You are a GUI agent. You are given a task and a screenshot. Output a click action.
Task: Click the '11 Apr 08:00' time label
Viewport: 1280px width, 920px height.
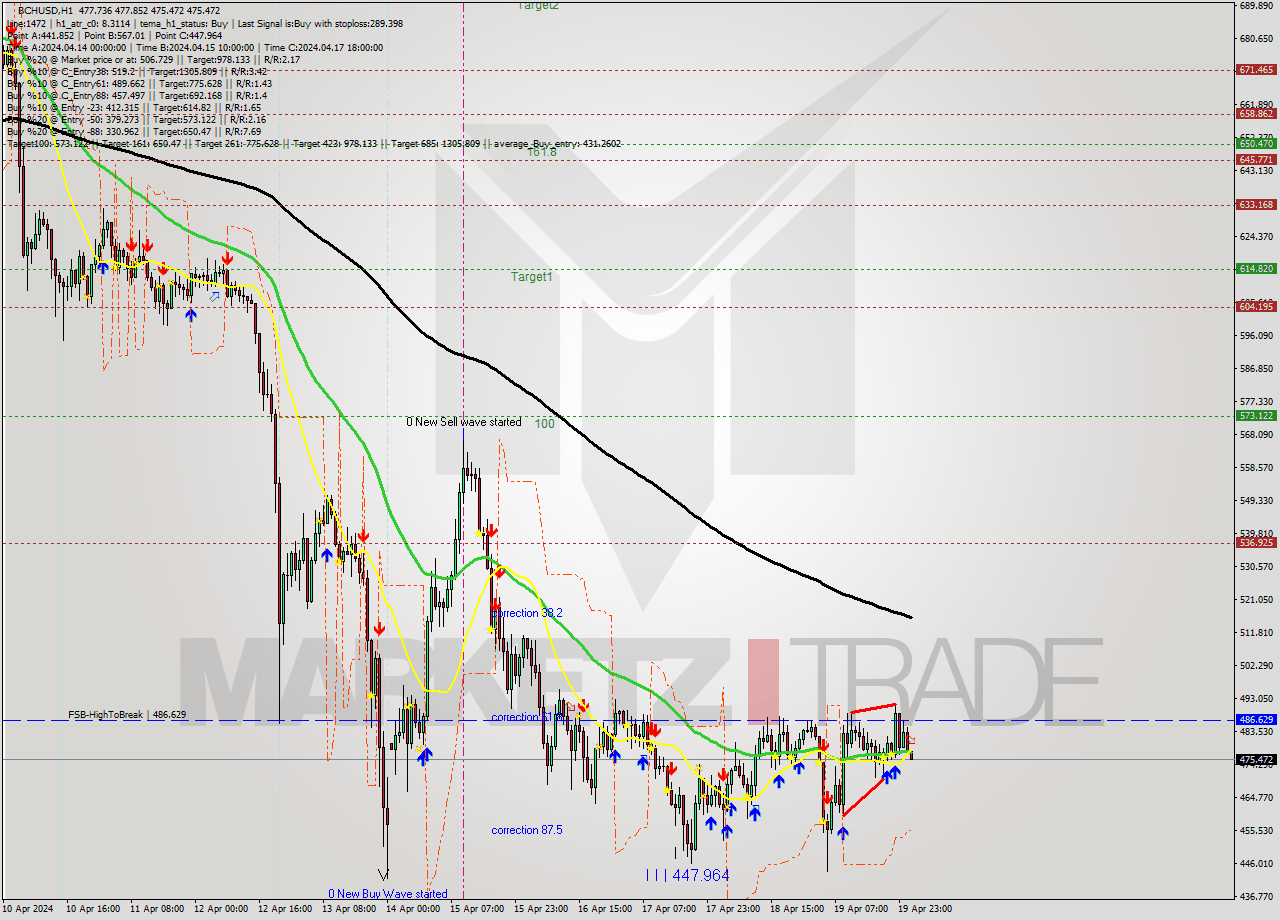(155, 909)
